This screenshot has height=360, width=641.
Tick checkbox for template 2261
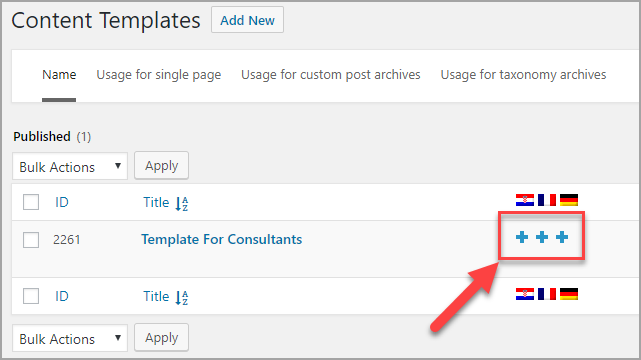point(31,240)
